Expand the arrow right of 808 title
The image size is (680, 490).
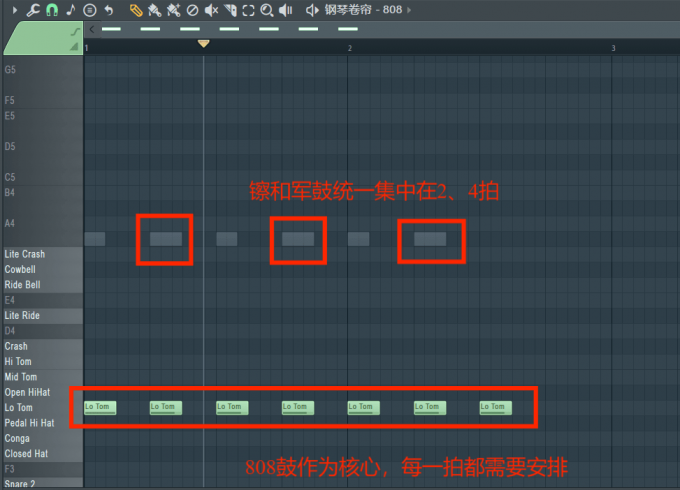point(409,10)
